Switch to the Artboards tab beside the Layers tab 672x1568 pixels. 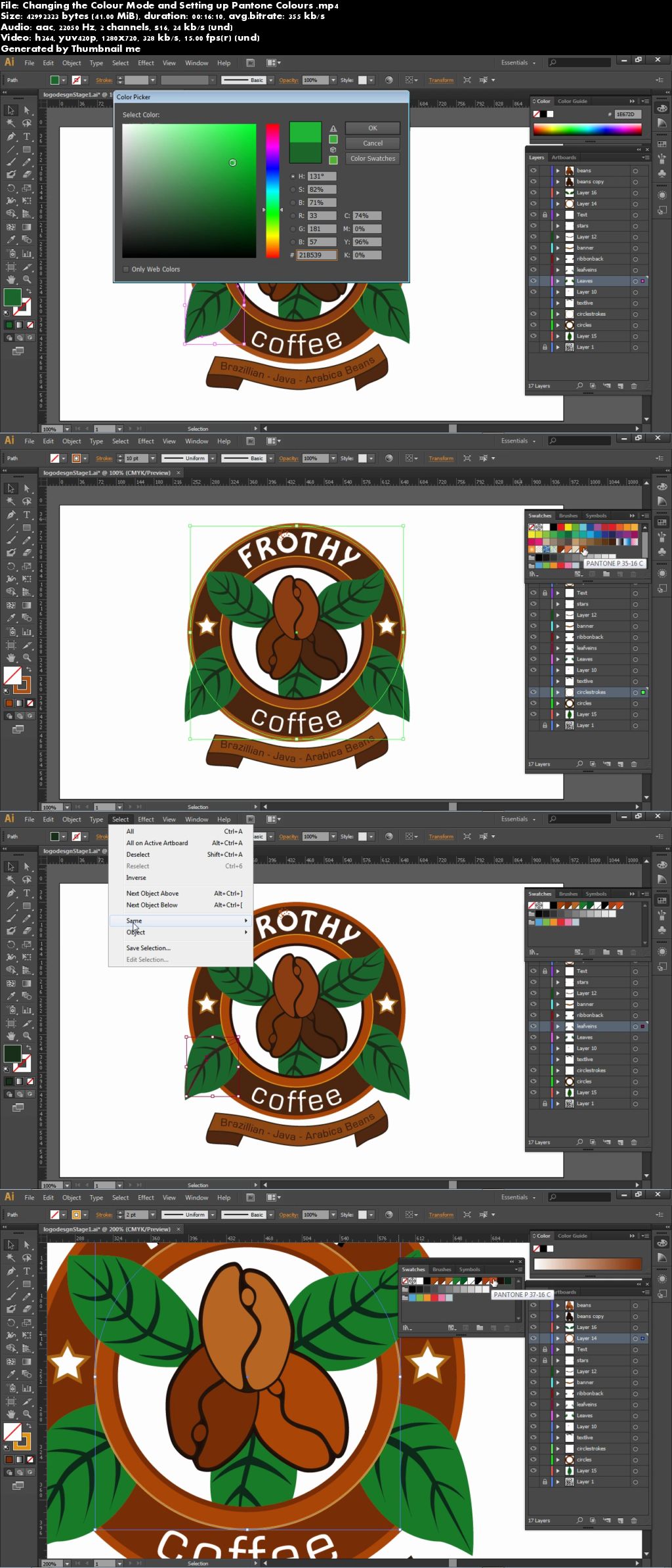[x=564, y=158]
